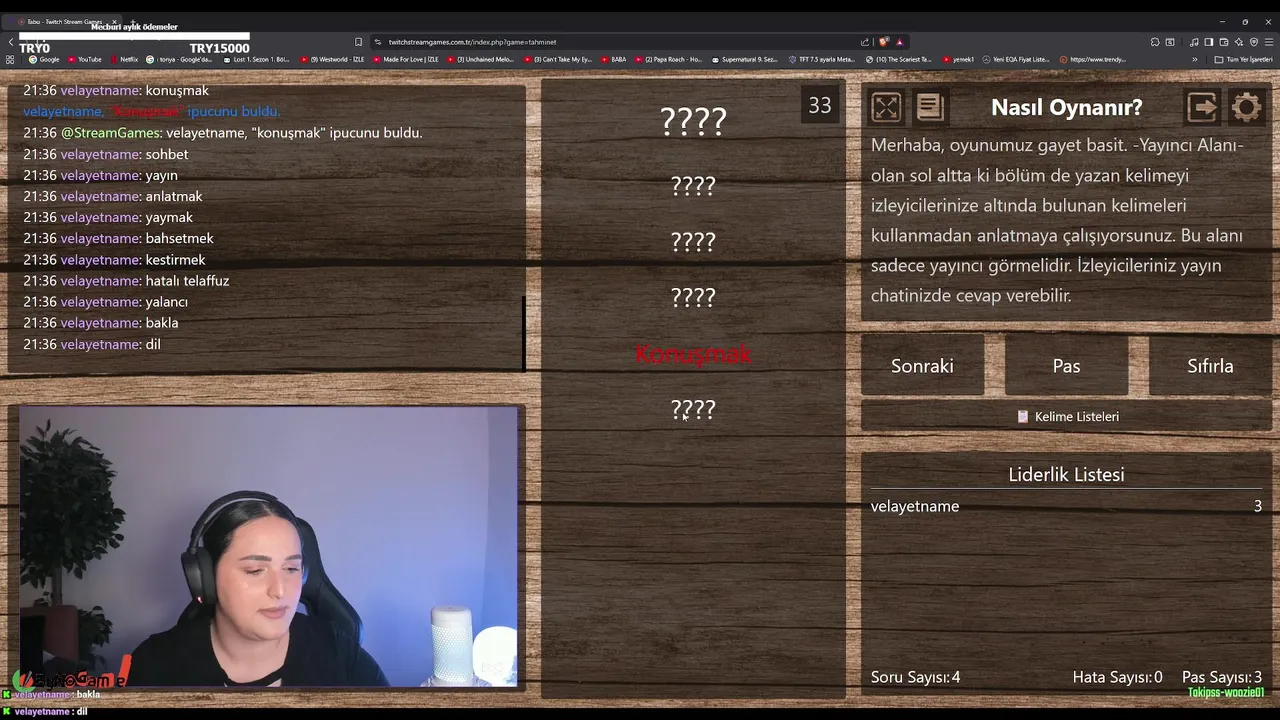This screenshot has height=720, width=1280.
Task: Click the countdown timer showing 33
Action: pyautogui.click(x=820, y=105)
